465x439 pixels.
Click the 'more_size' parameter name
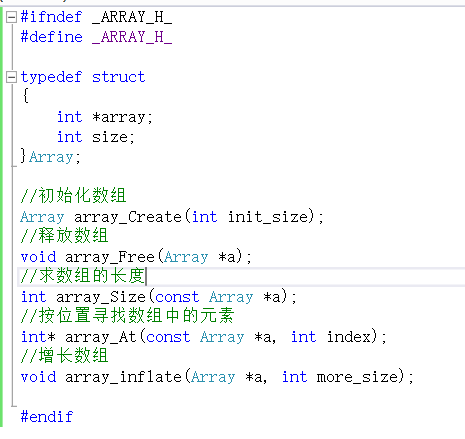(357, 377)
